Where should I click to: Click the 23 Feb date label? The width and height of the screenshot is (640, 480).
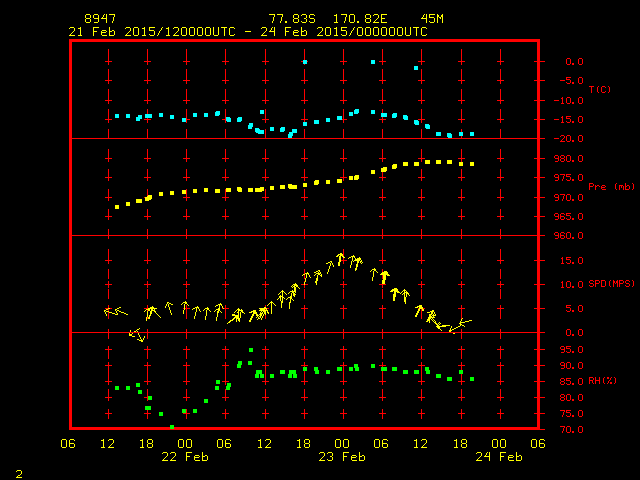tap(342, 457)
